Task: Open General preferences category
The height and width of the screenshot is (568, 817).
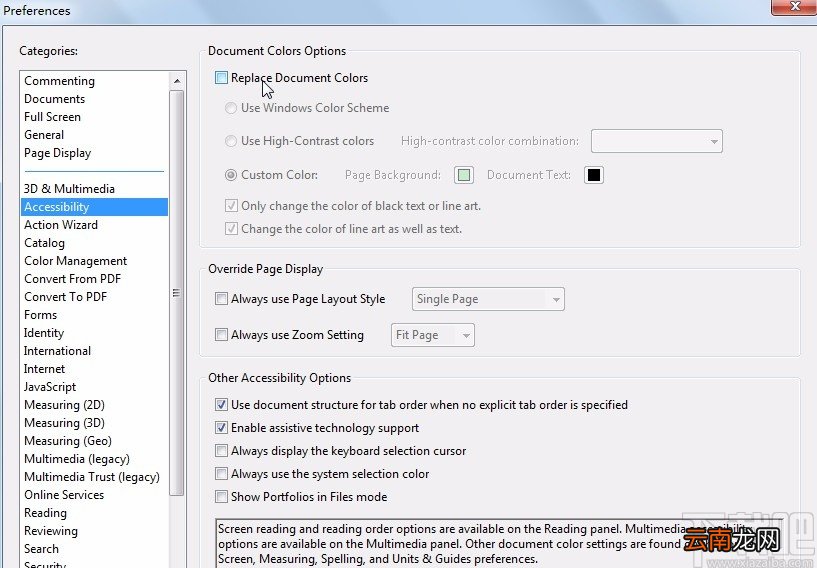Action: [x=44, y=135]
